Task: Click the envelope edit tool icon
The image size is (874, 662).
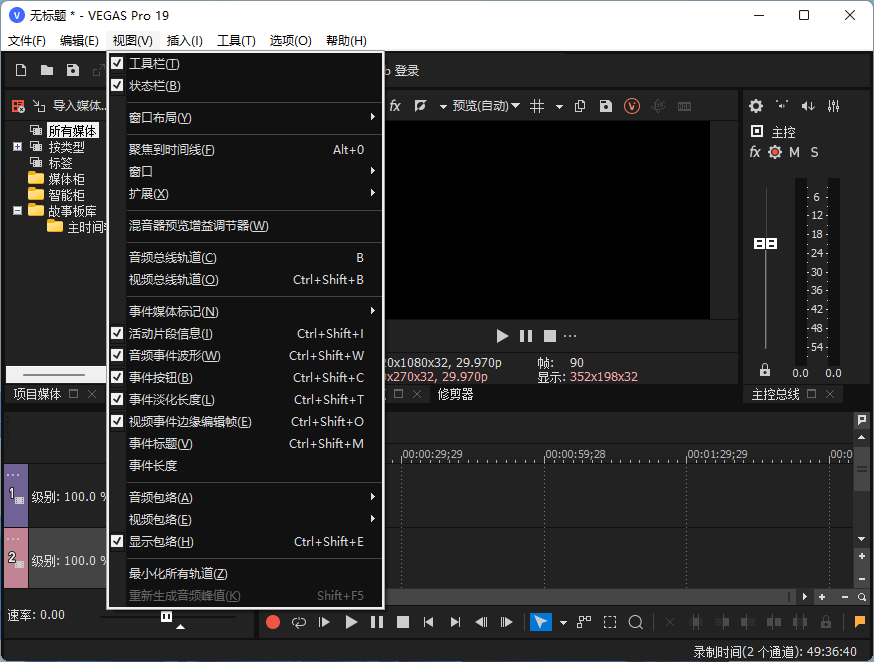Action: 584,622
